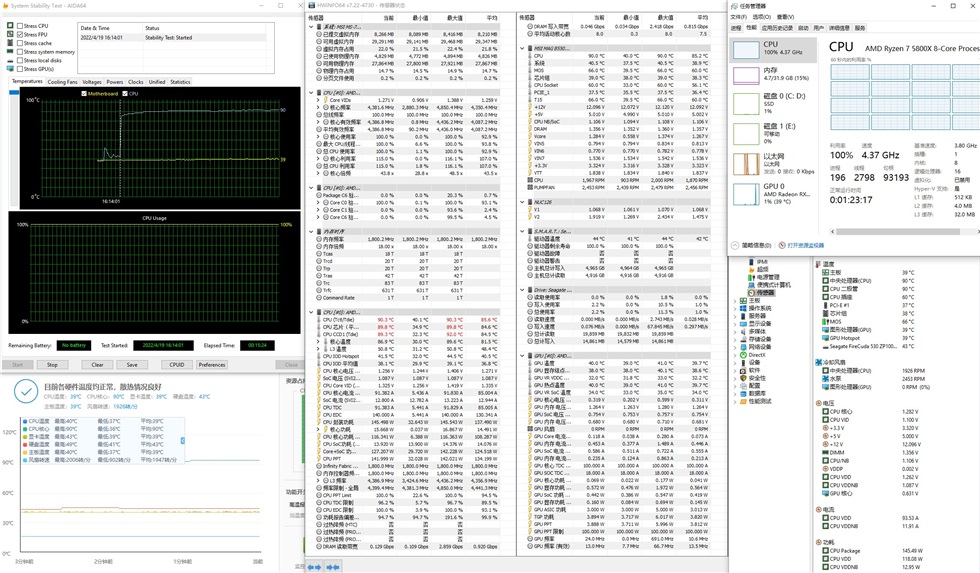Enable the Stress CPU checkbox

[20, 26]
